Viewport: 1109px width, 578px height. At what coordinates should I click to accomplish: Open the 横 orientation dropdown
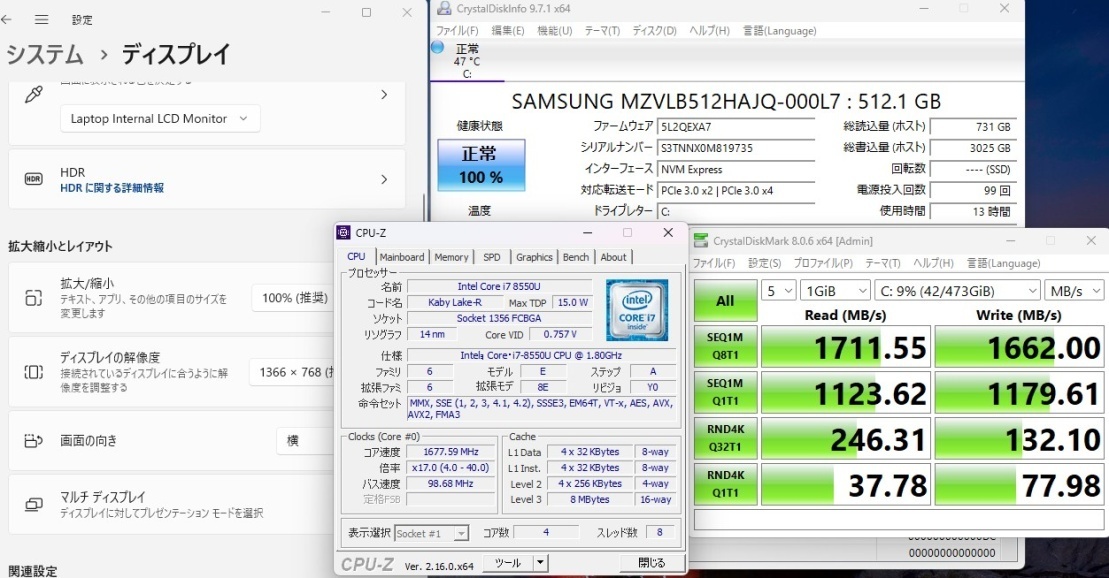(x=306, y=441)
